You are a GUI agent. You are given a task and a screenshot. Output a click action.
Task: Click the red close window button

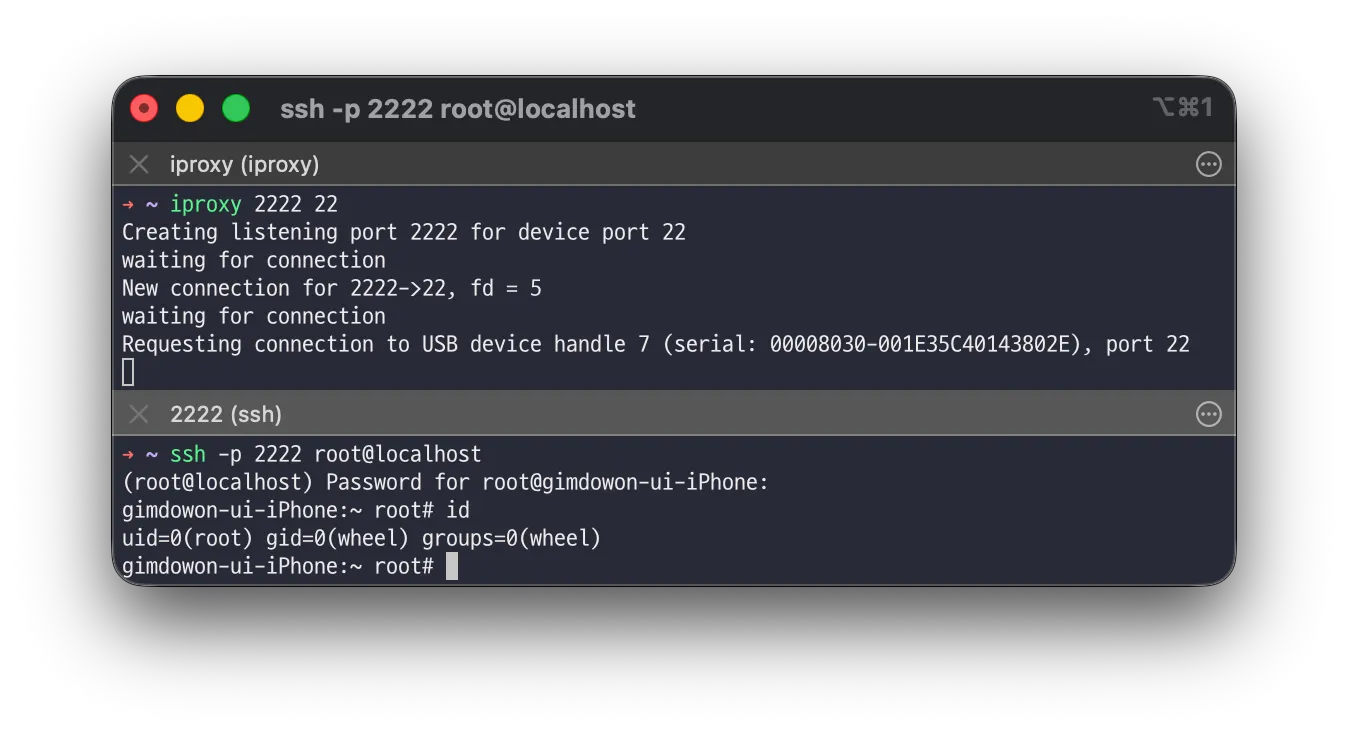[144, 108]
